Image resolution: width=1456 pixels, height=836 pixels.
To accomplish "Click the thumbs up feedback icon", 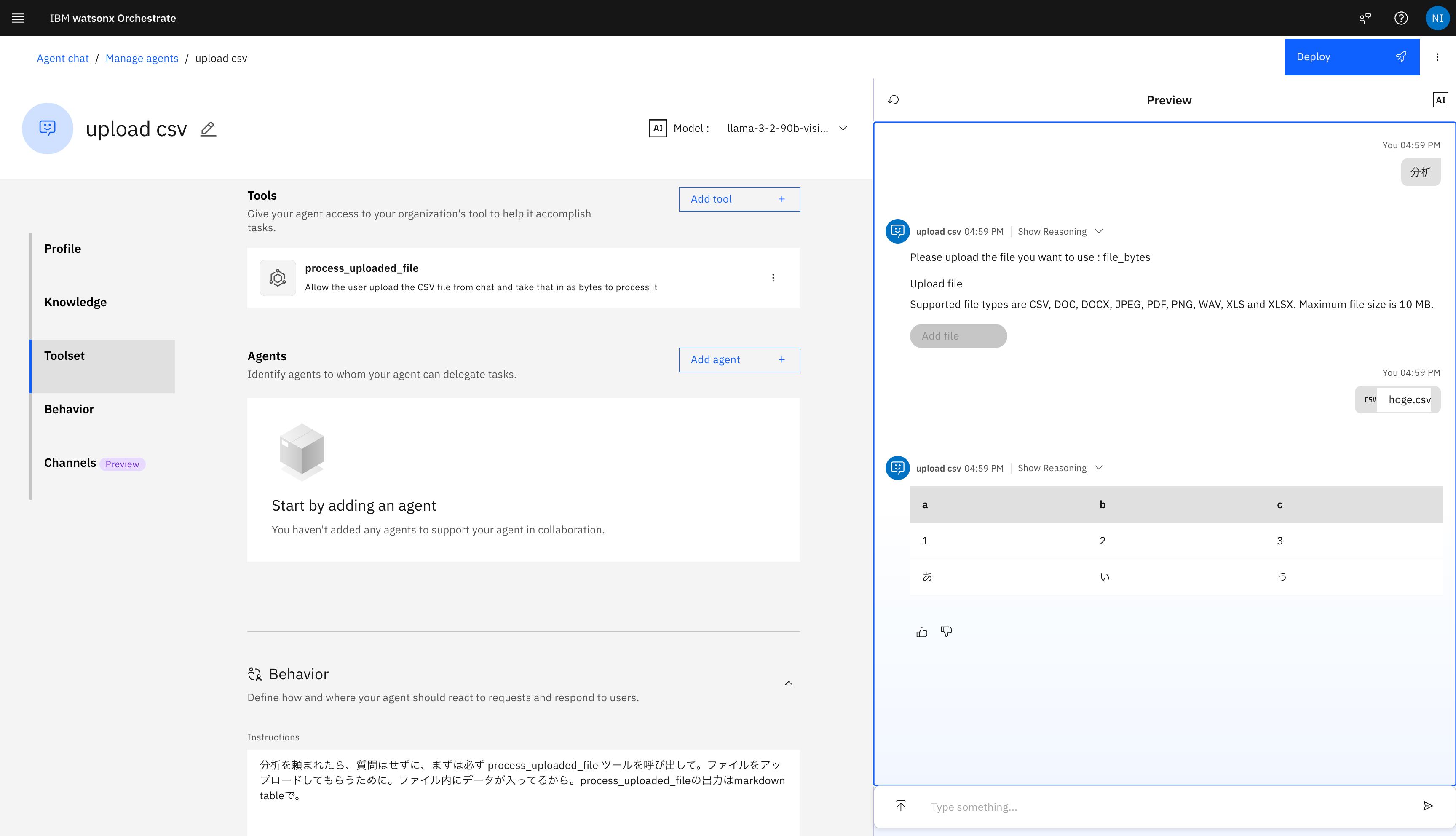I will pos(922,632).
